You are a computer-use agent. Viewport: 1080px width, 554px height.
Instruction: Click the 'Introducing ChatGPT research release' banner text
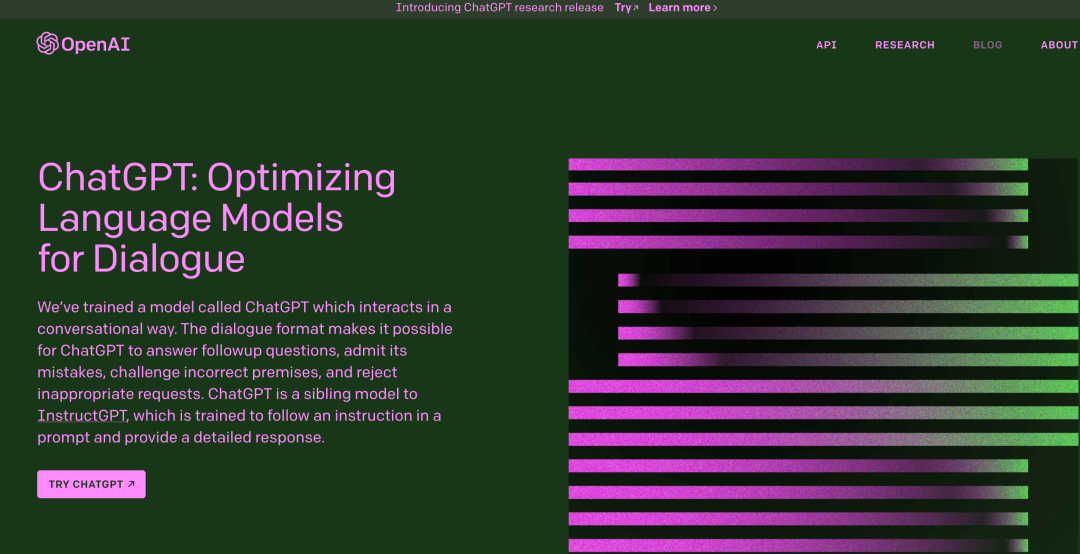pyautogui.click(x=499, y=8)
